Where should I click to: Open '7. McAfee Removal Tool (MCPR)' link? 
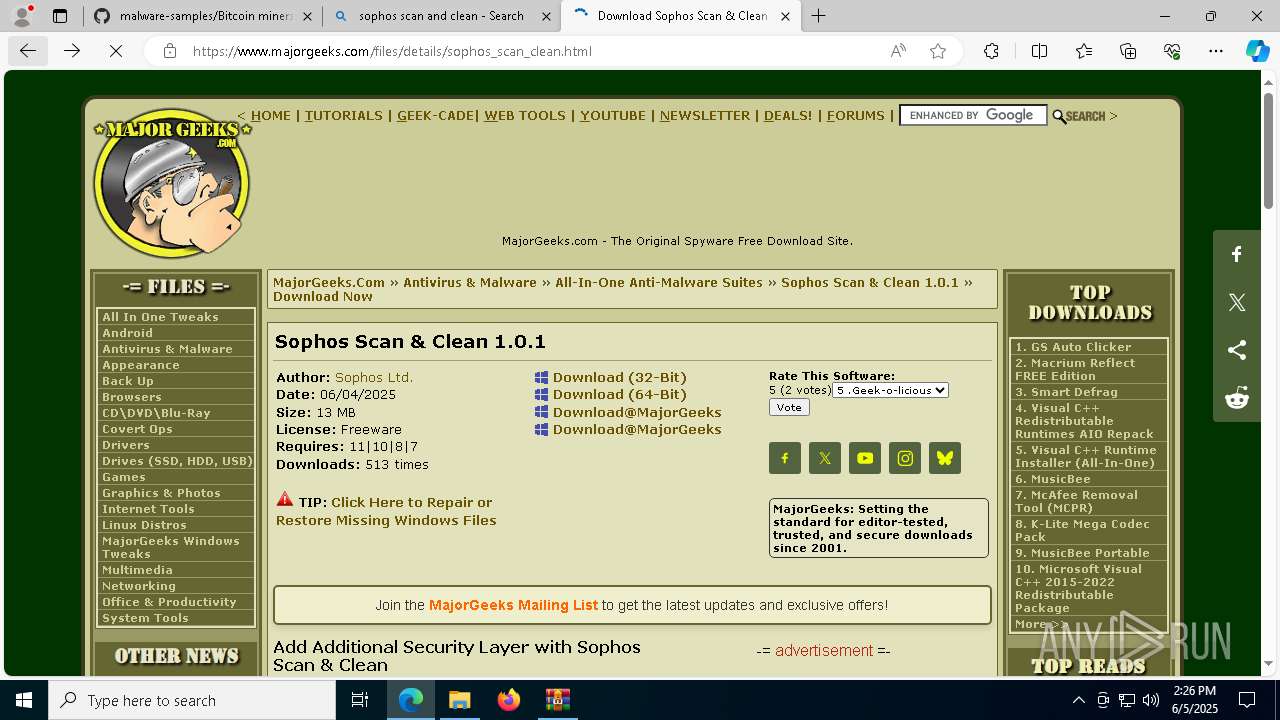[x=1076, y=501]
